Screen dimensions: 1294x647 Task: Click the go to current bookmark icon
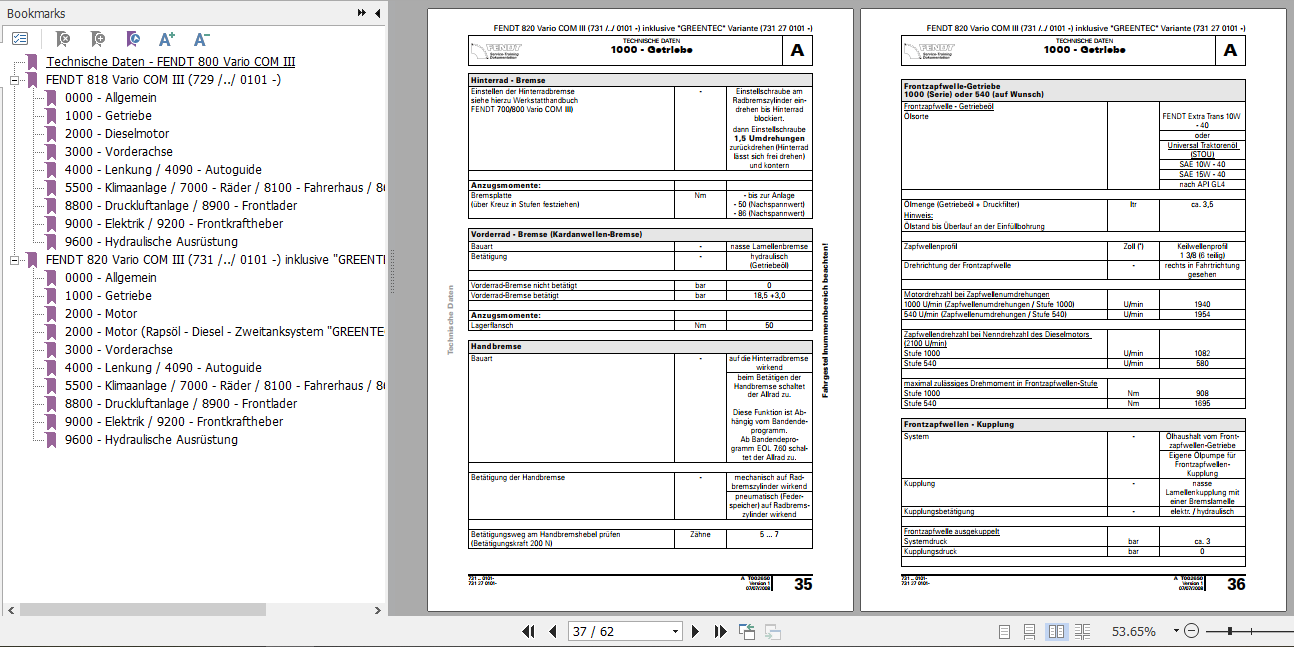(x=132, y=39)
